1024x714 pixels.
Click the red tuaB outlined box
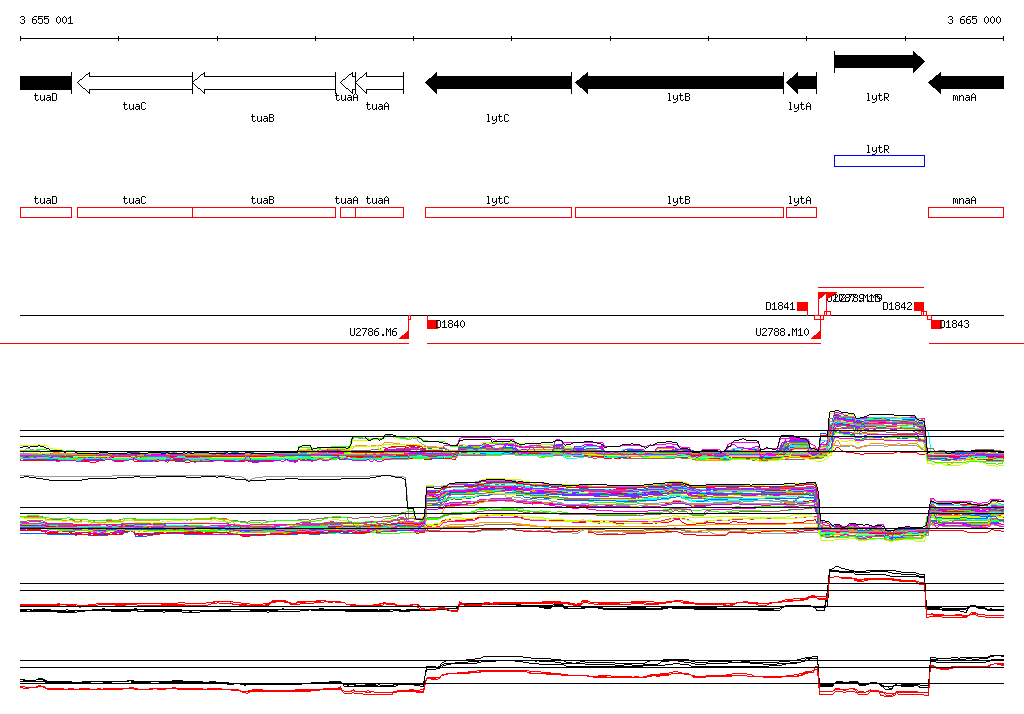click(264, 212)
